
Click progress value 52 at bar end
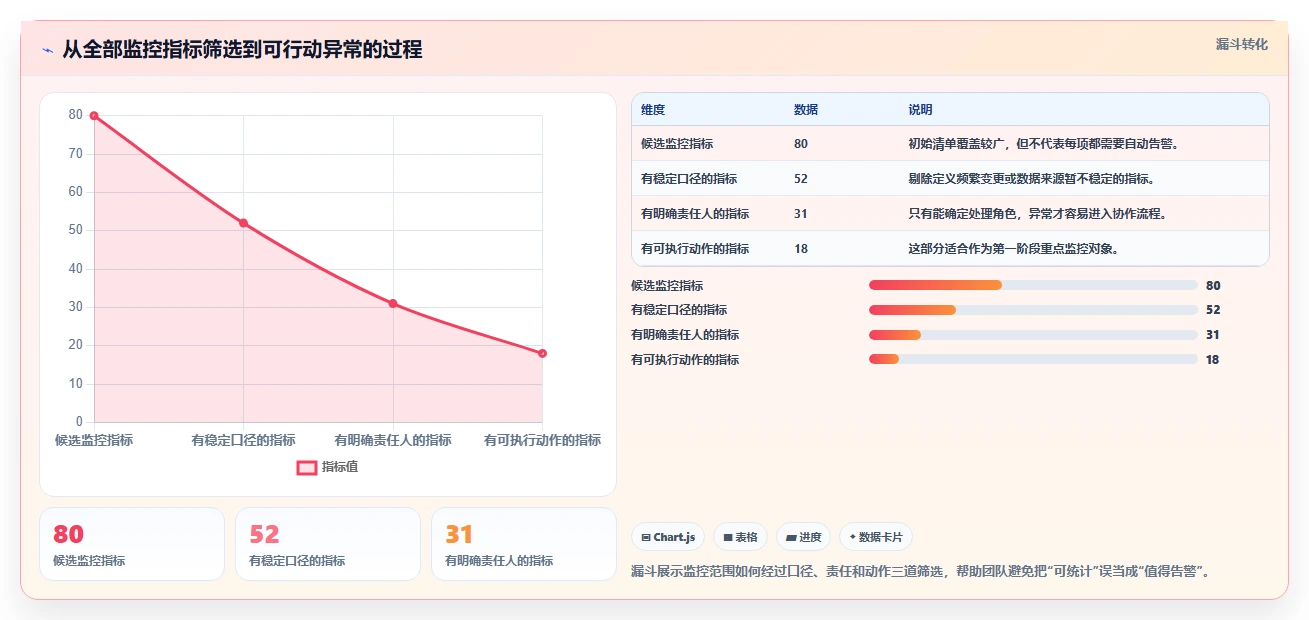pos(1213,310)
